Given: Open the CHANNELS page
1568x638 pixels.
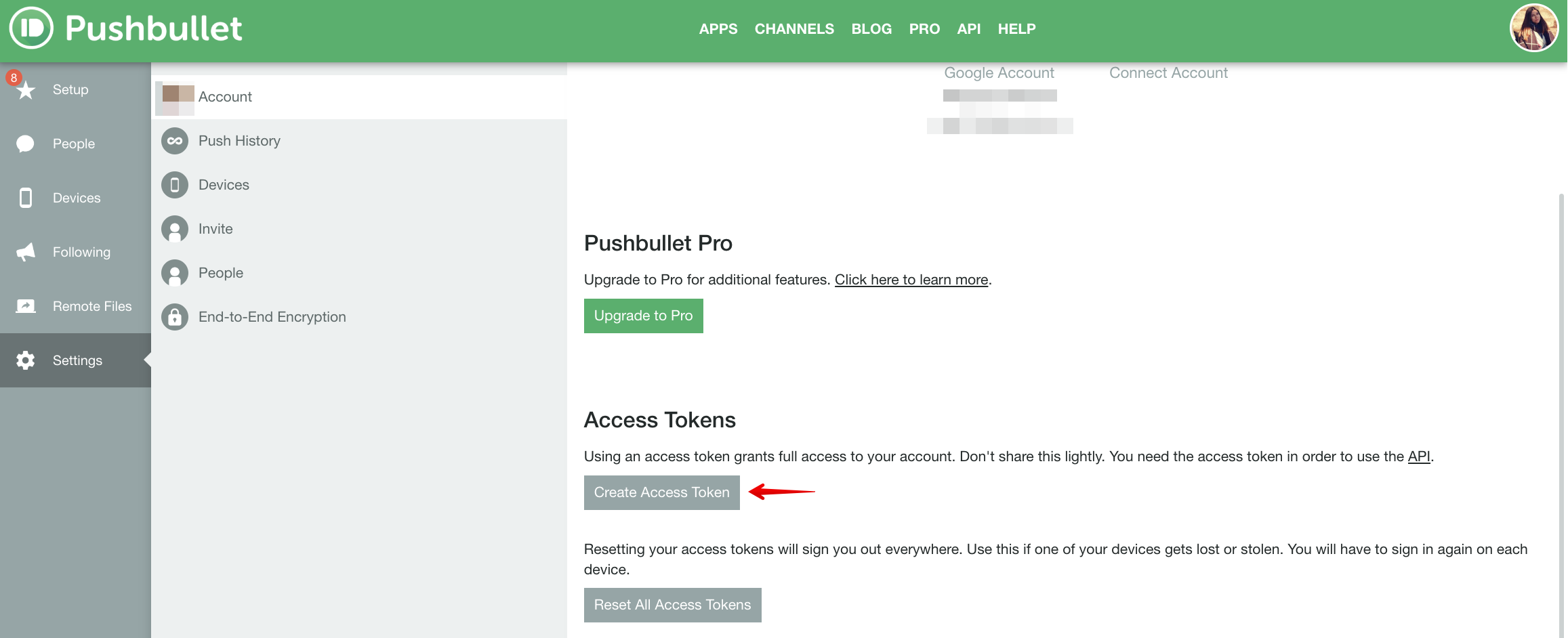Looking at the screenshot, I should coord(794,29).
